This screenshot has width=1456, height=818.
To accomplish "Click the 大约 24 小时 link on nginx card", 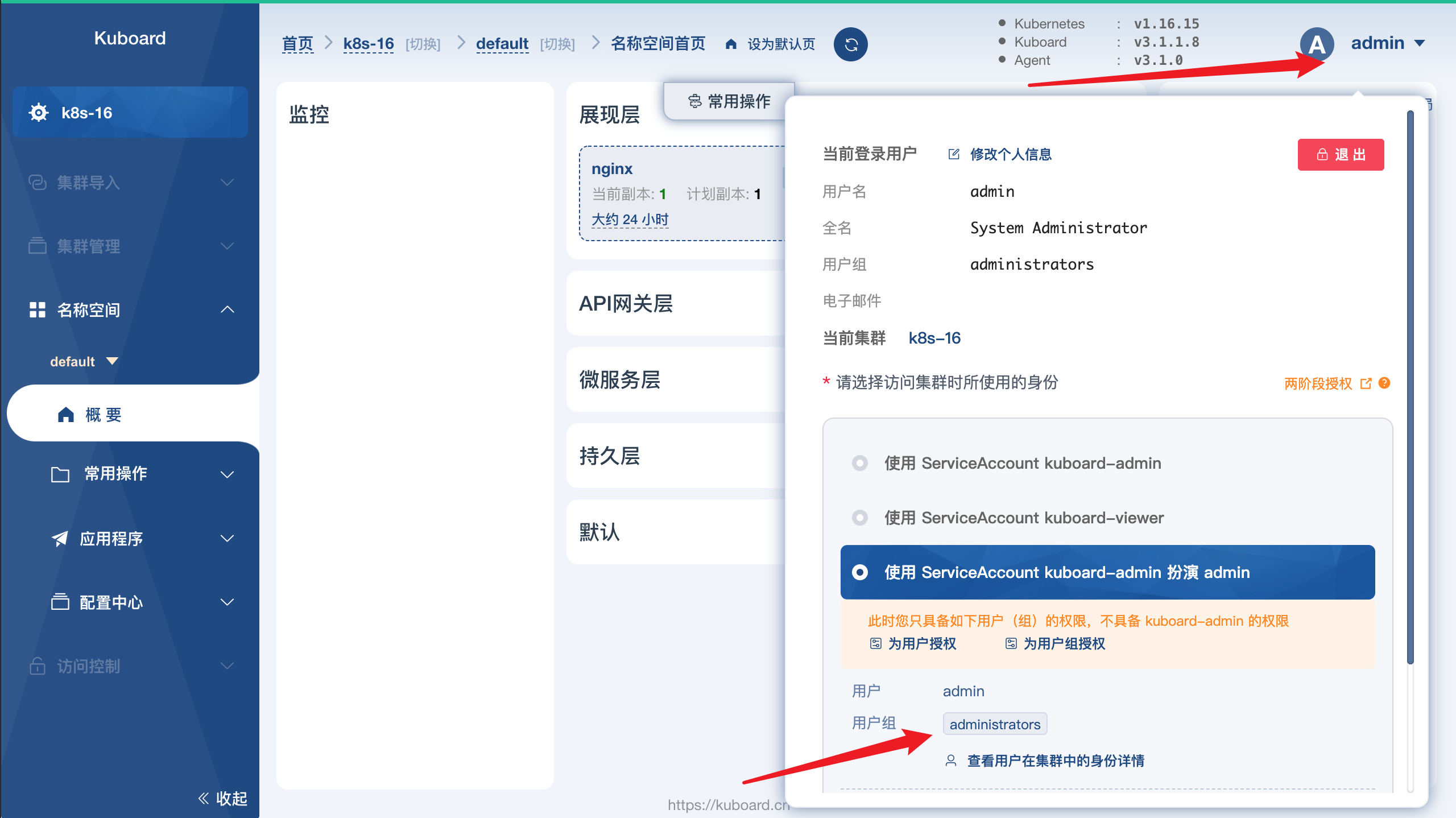I will coord(630,220).
